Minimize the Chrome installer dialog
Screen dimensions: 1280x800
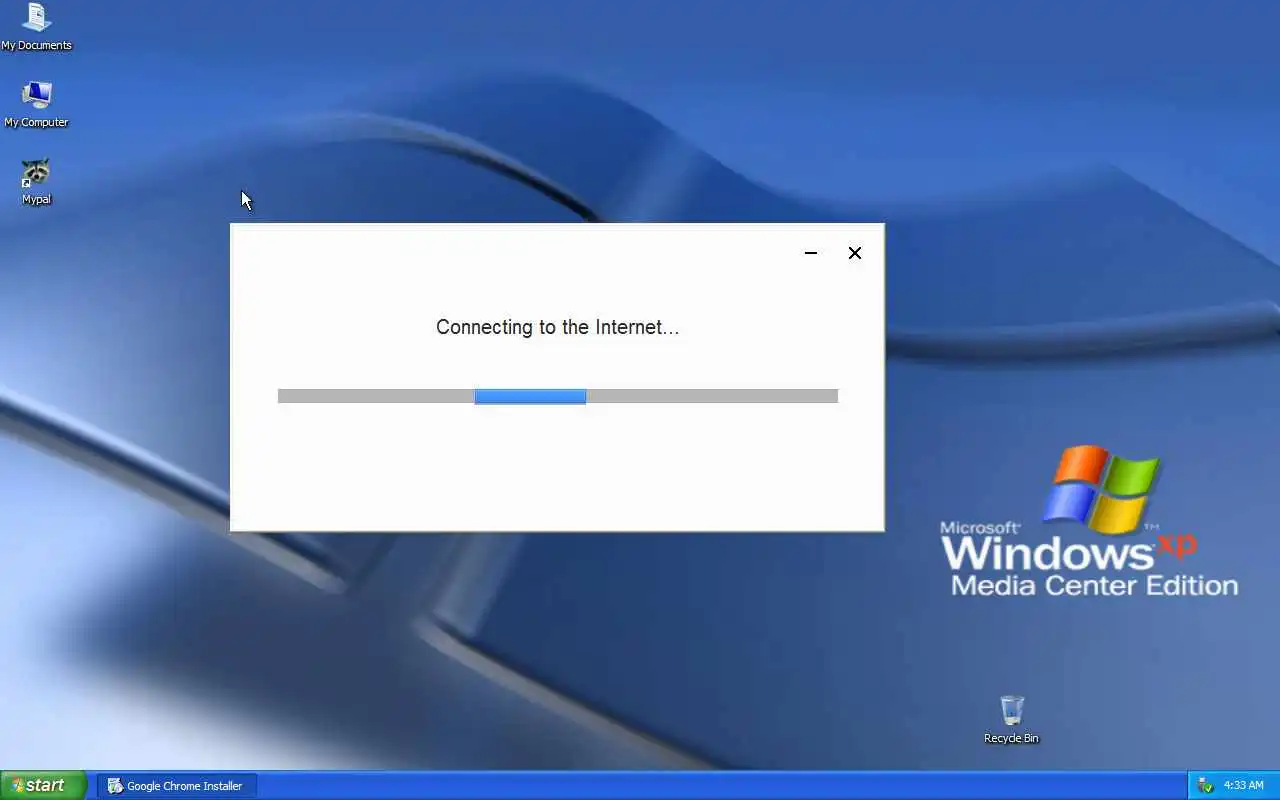(811, 253)
